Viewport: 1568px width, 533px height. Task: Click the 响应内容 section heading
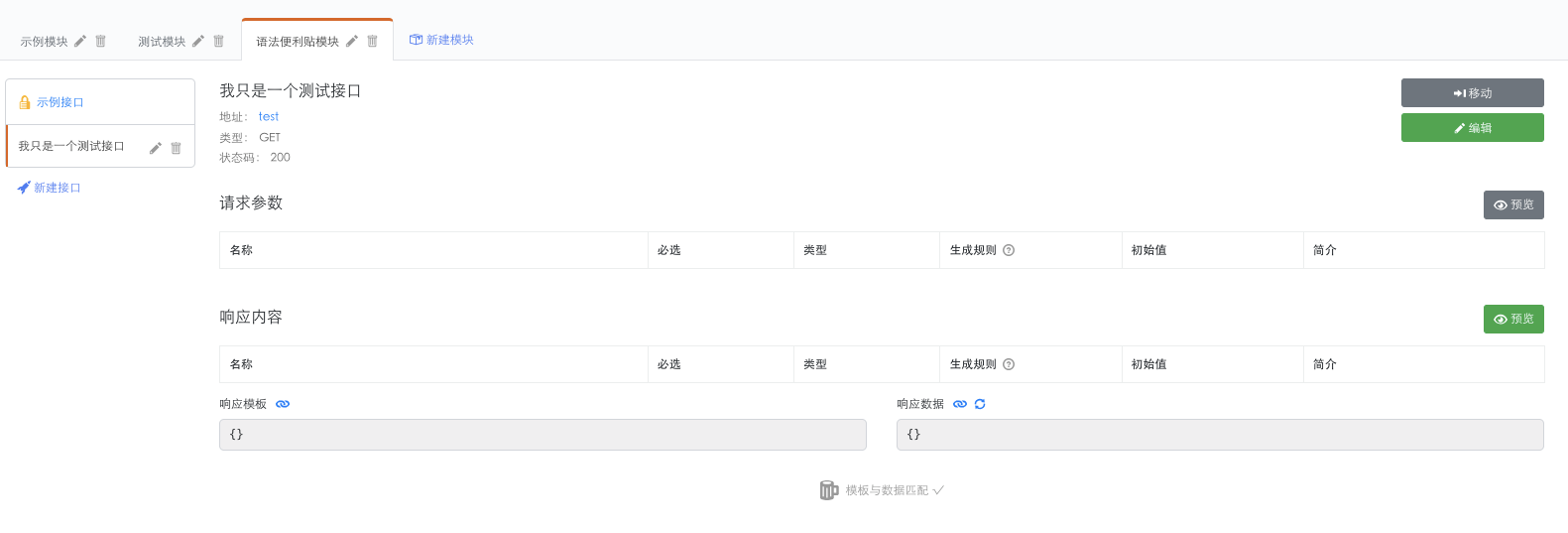(251, 317)
